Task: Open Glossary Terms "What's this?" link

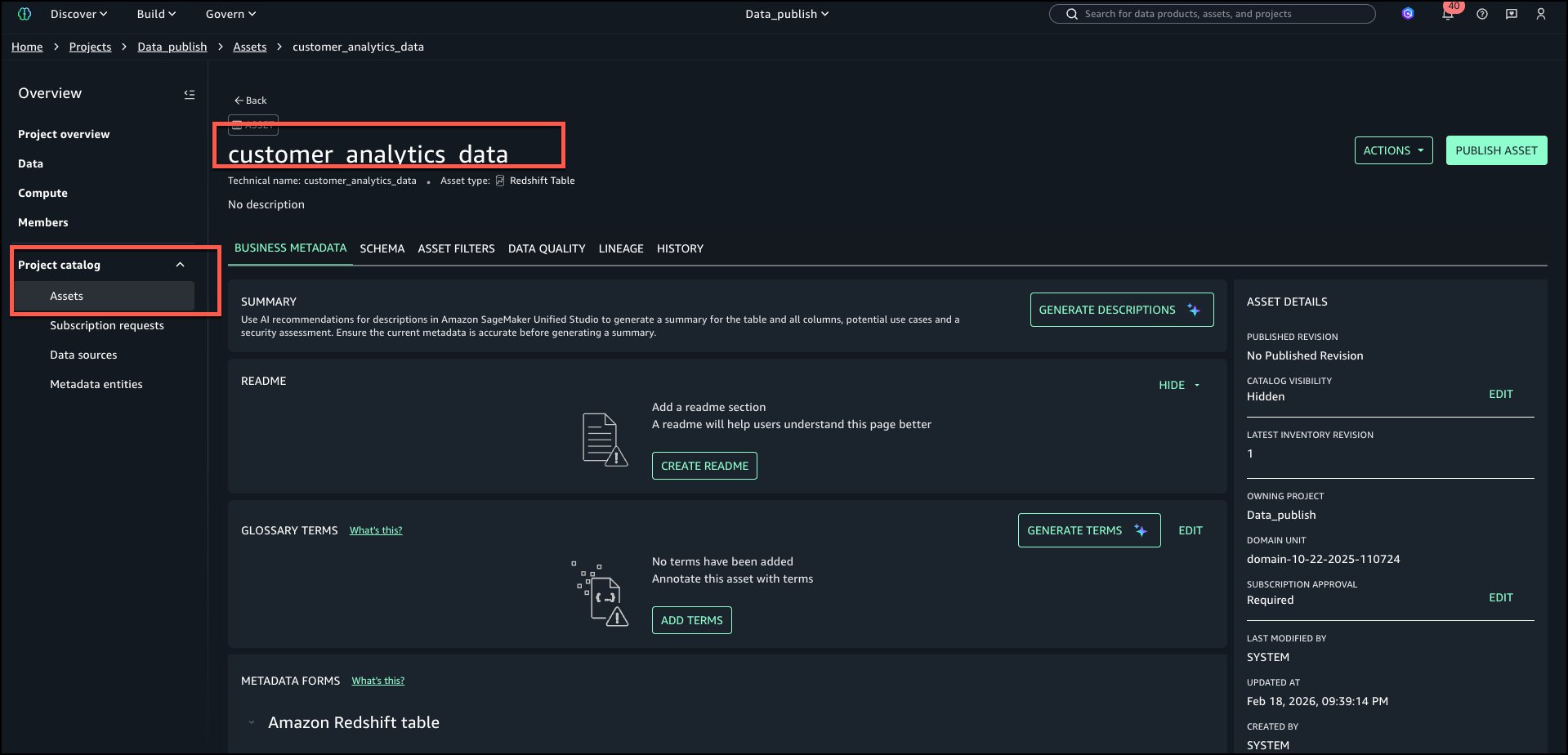Action: coord(376,530)
